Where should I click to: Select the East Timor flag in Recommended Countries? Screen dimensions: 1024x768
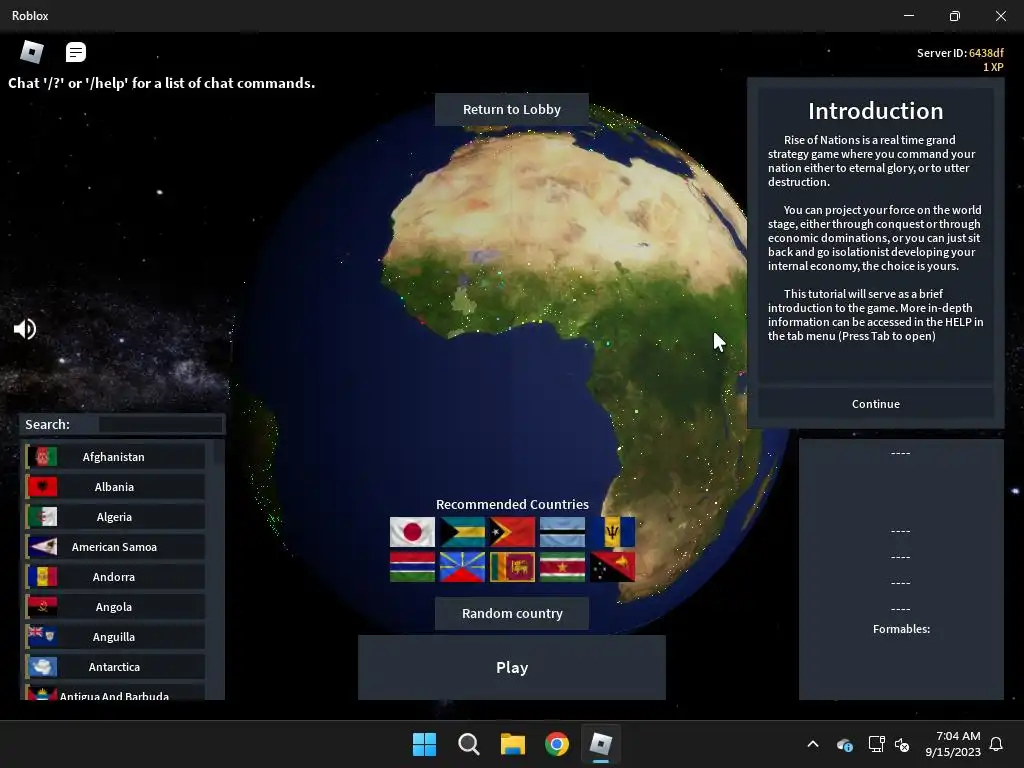pyautogui.click(x=512, y=532)
